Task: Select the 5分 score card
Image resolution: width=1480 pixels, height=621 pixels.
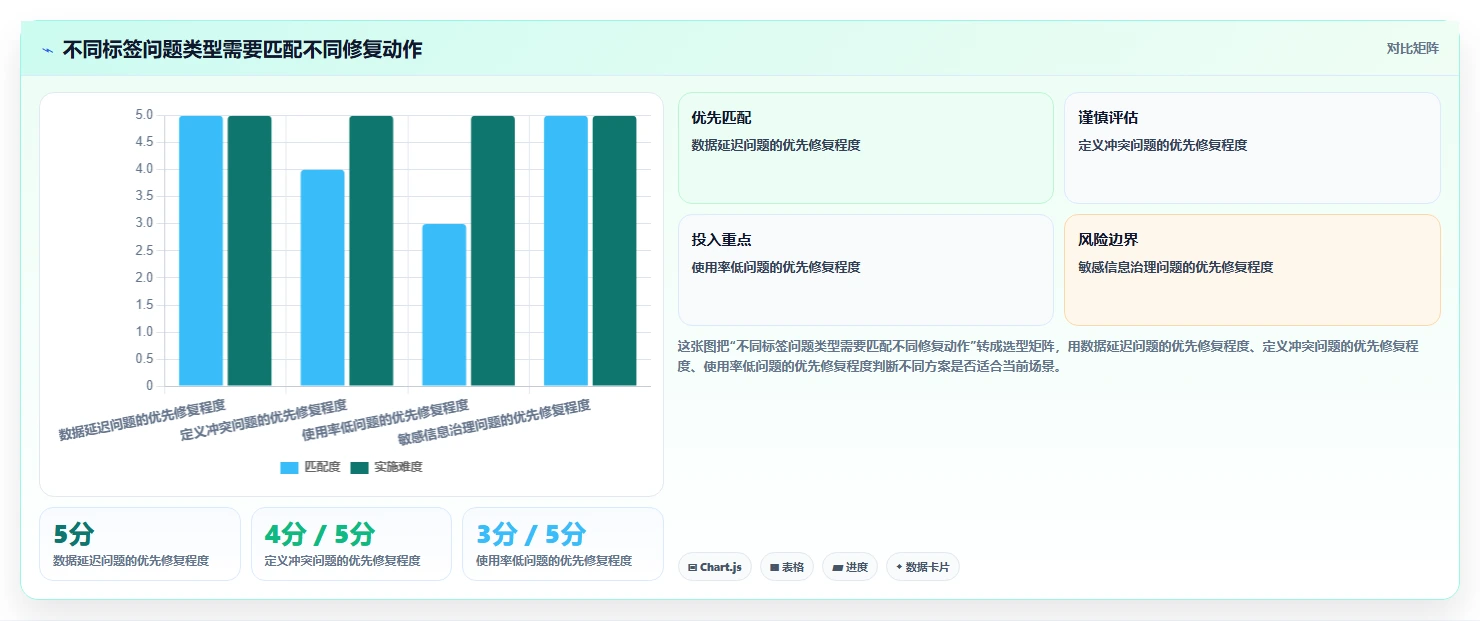Action: (140, 544)
